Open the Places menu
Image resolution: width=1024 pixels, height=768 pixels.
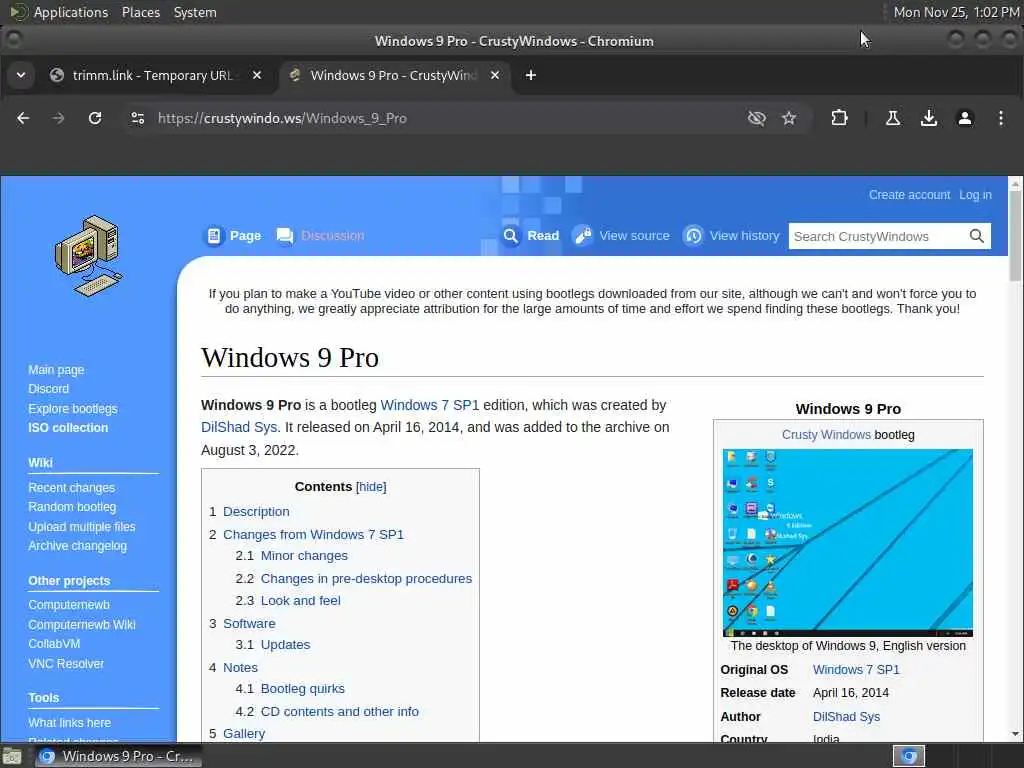point(140,12)
